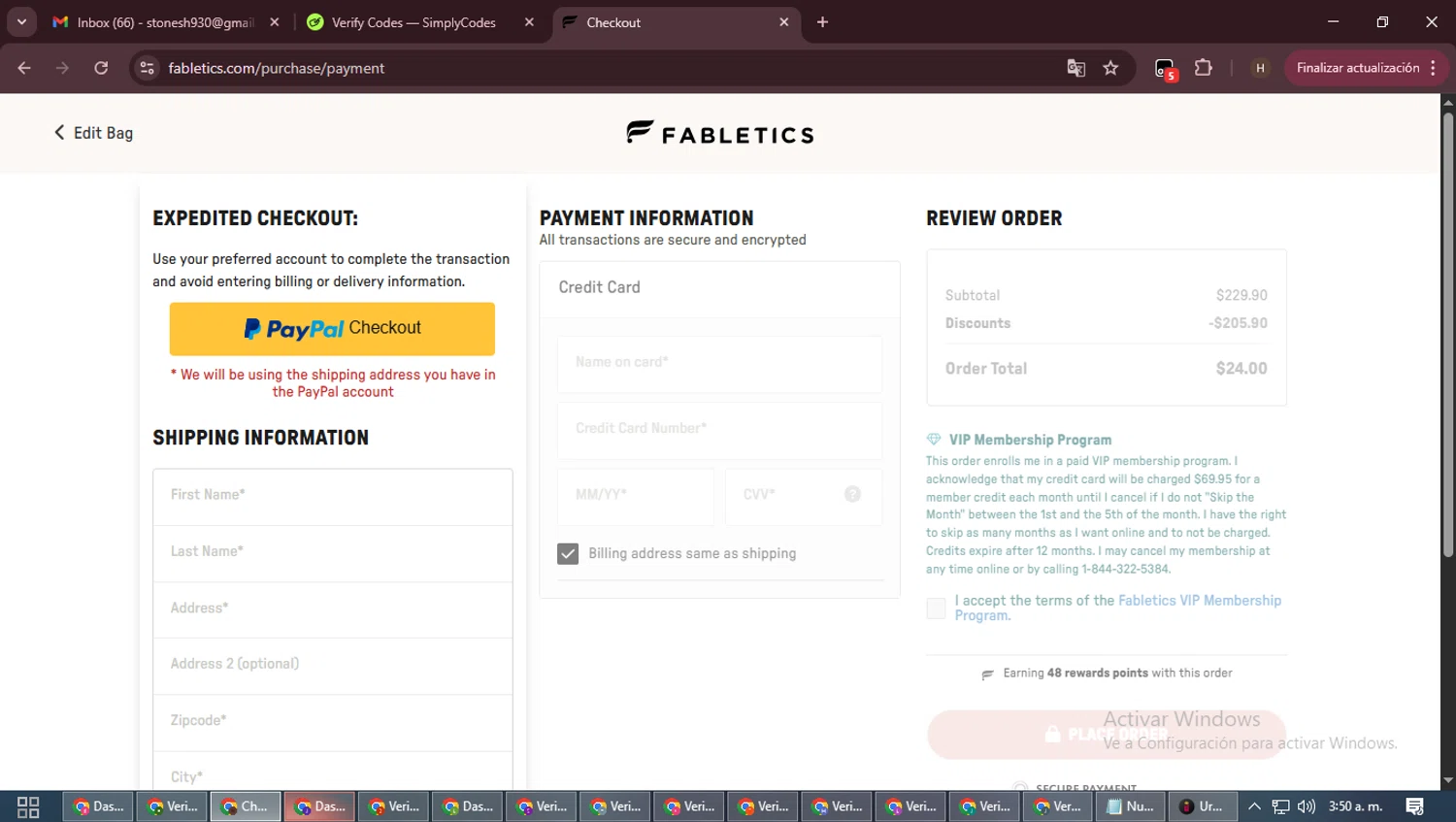Close the Gmail Inbox tab
The width and height of the screenshot is (1456, 822).
(275, 22)
